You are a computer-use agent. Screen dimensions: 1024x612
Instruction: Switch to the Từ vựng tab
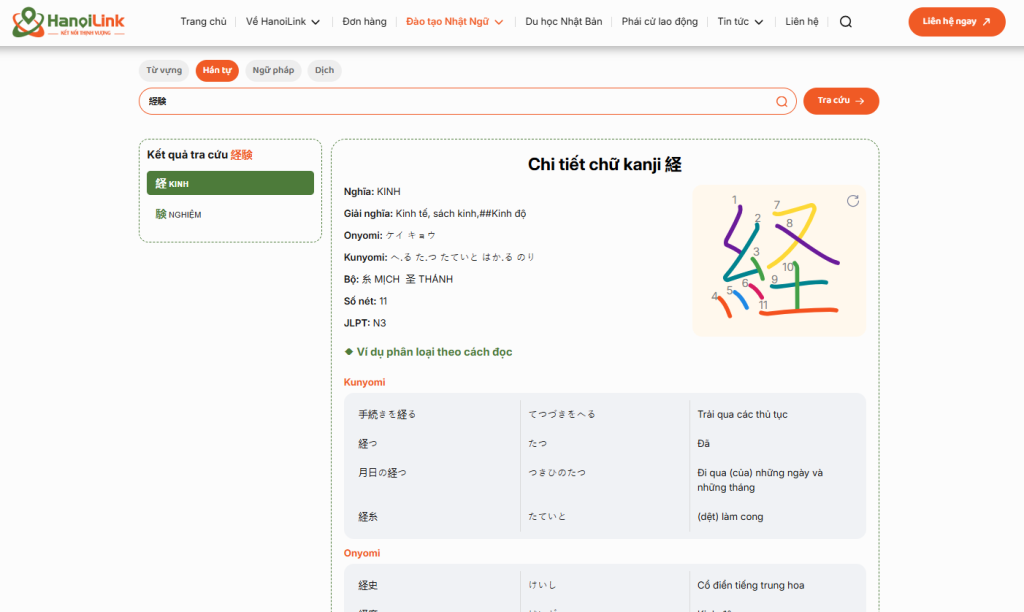[164, 71]
